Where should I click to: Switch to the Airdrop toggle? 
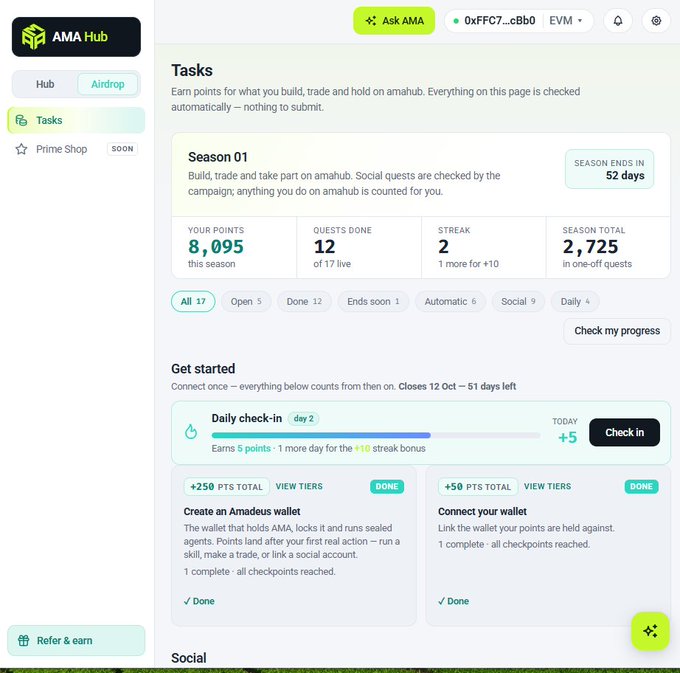tap(108, 84)
